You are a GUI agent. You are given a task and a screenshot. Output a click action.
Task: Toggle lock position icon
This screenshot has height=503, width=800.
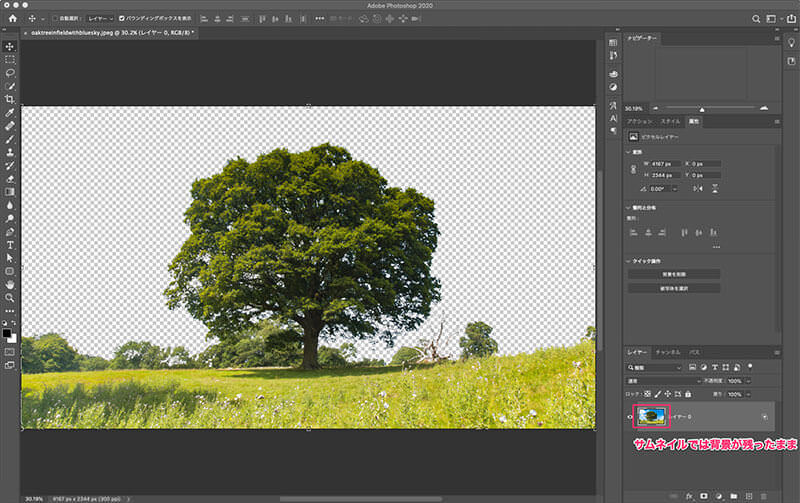coord(667,394)
